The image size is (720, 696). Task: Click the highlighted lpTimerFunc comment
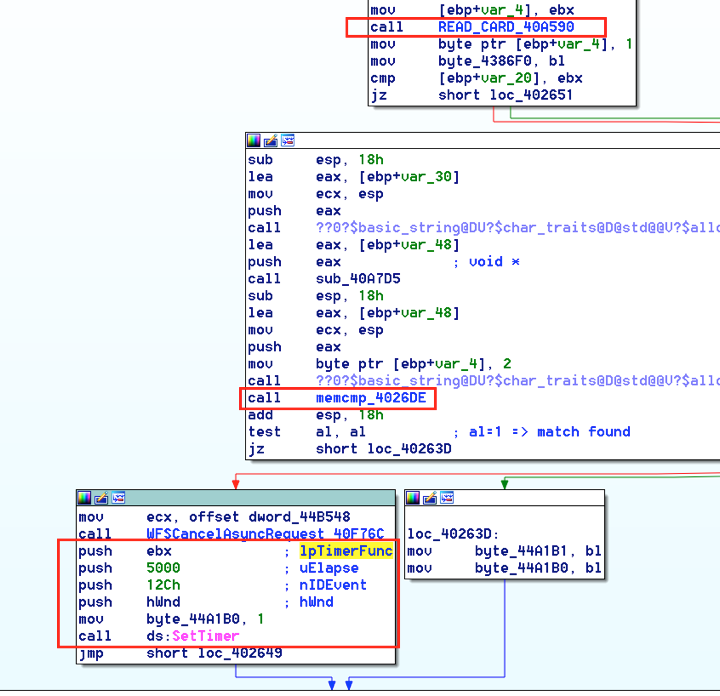[x=345, y=551]
